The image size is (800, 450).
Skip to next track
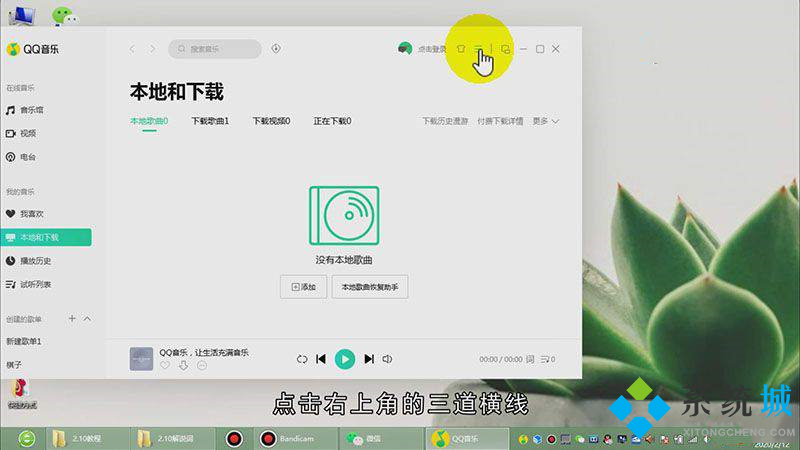(x=369, y=359)
